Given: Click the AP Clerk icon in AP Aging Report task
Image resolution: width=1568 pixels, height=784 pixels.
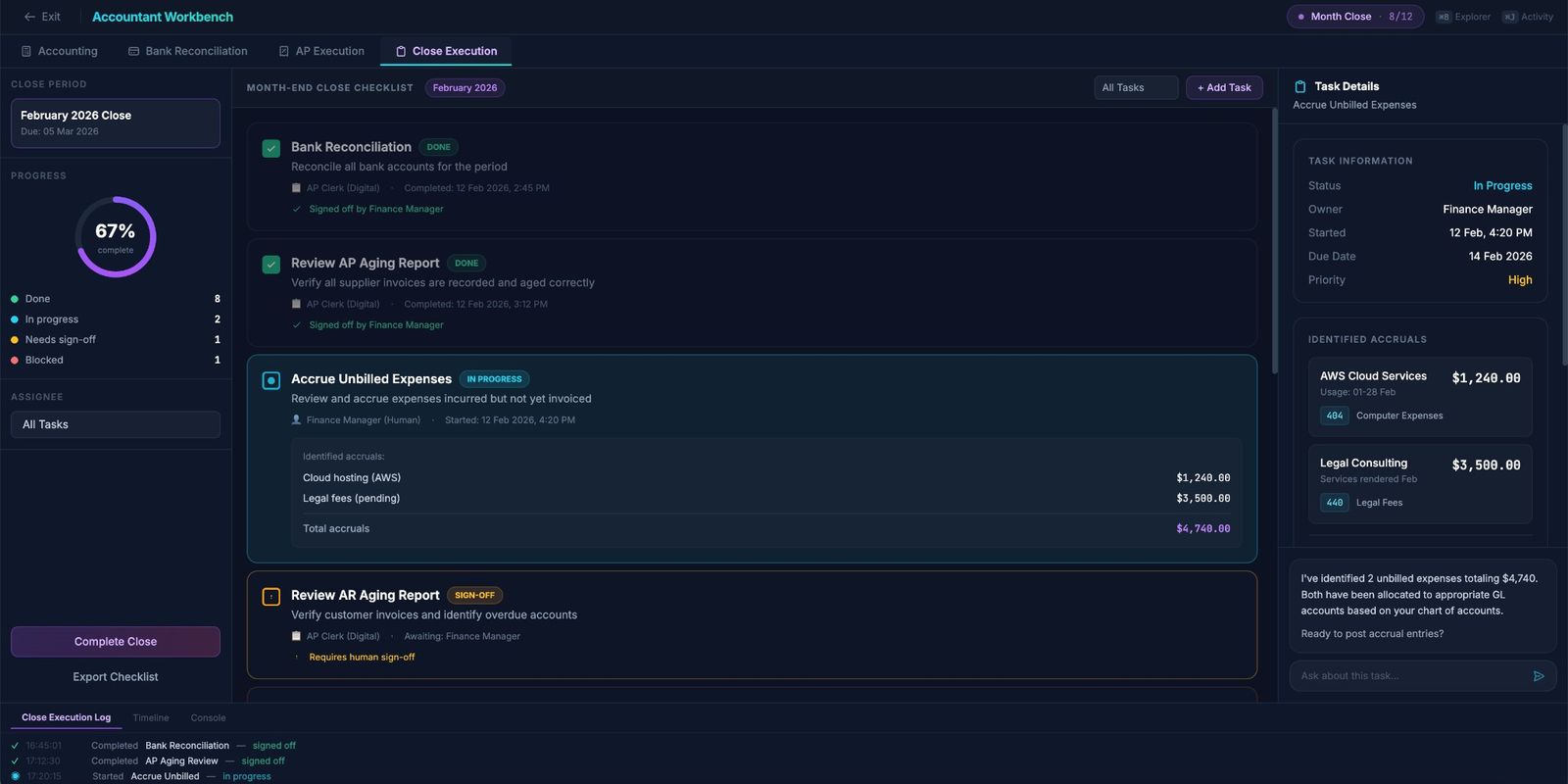Looking at the screenshot, I should [296, 304].
